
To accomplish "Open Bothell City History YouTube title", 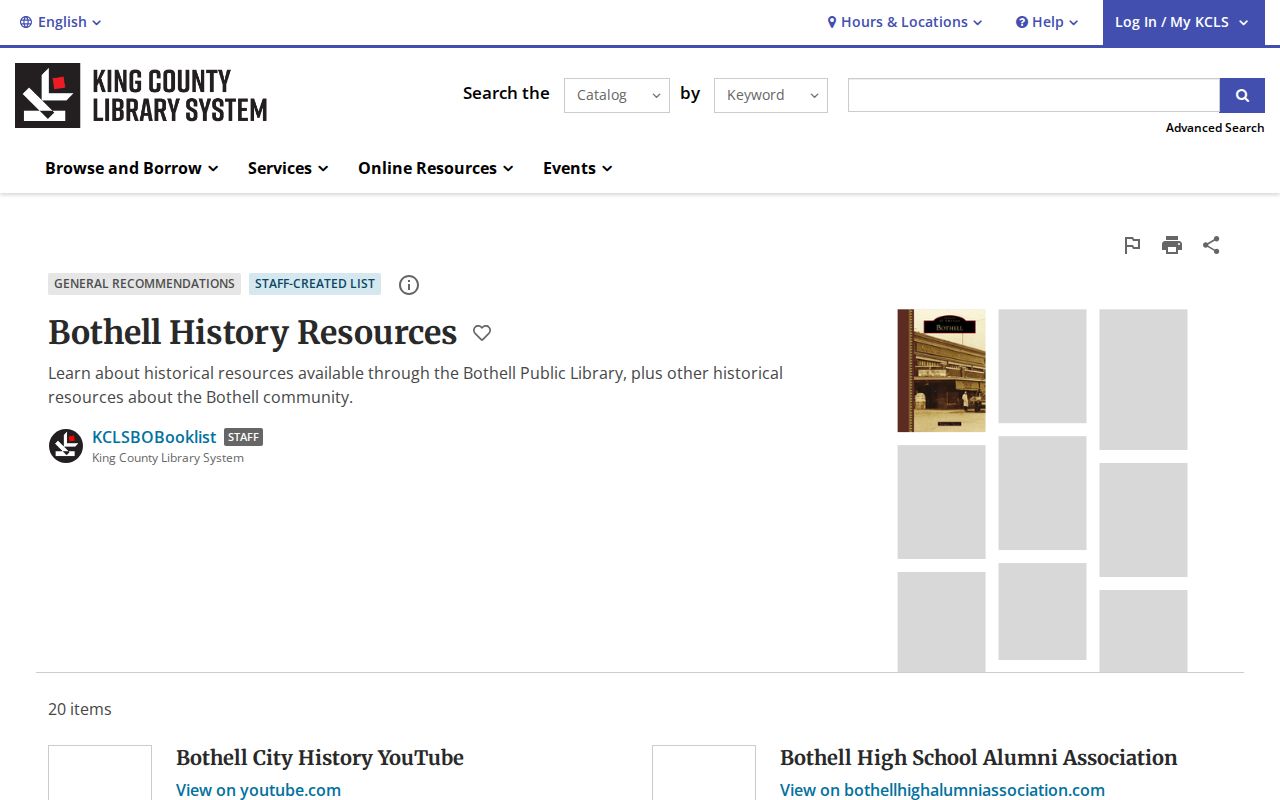I will point(320,758).
